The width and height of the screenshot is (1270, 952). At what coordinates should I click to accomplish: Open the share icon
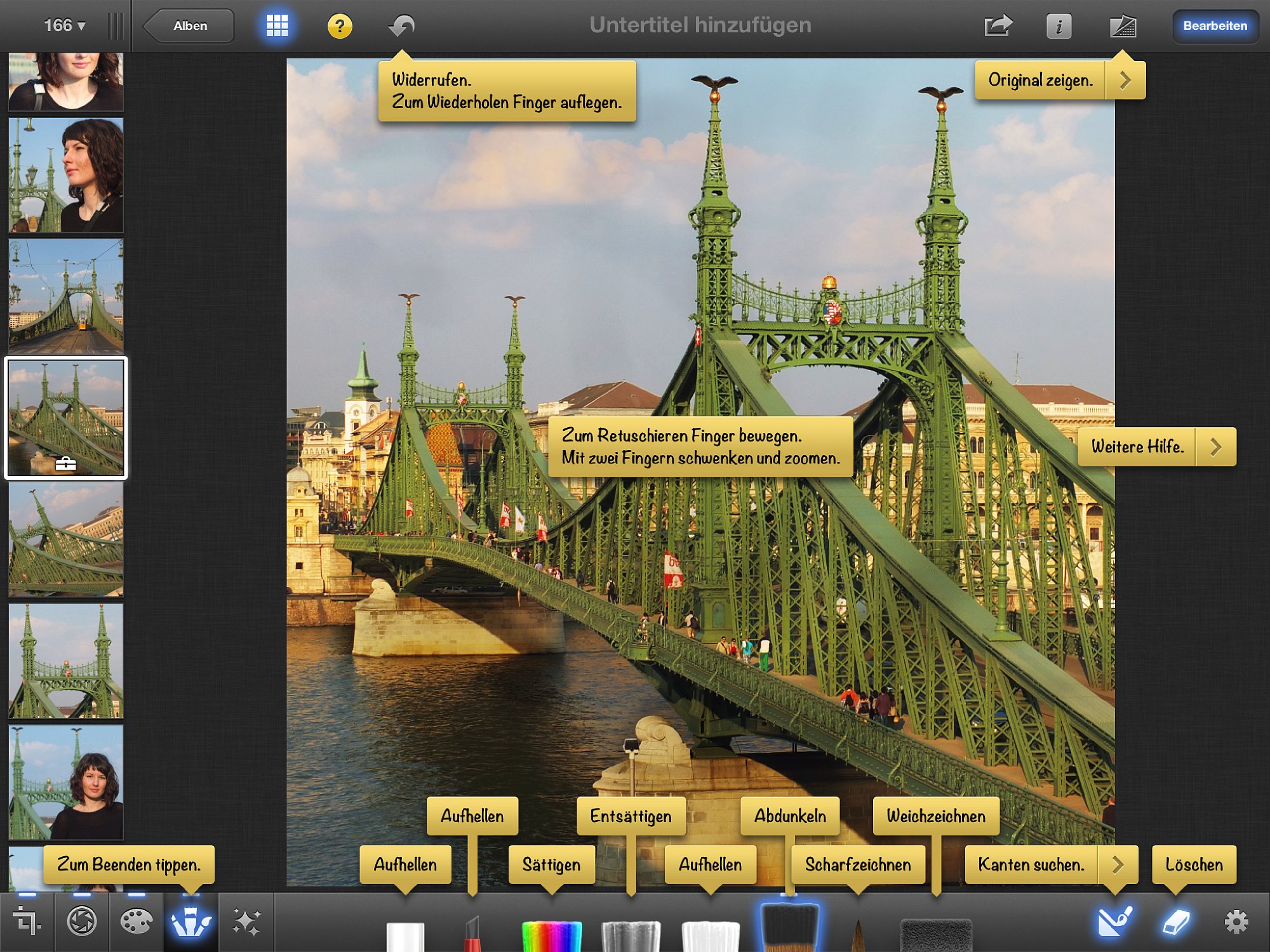pos(998,26)
